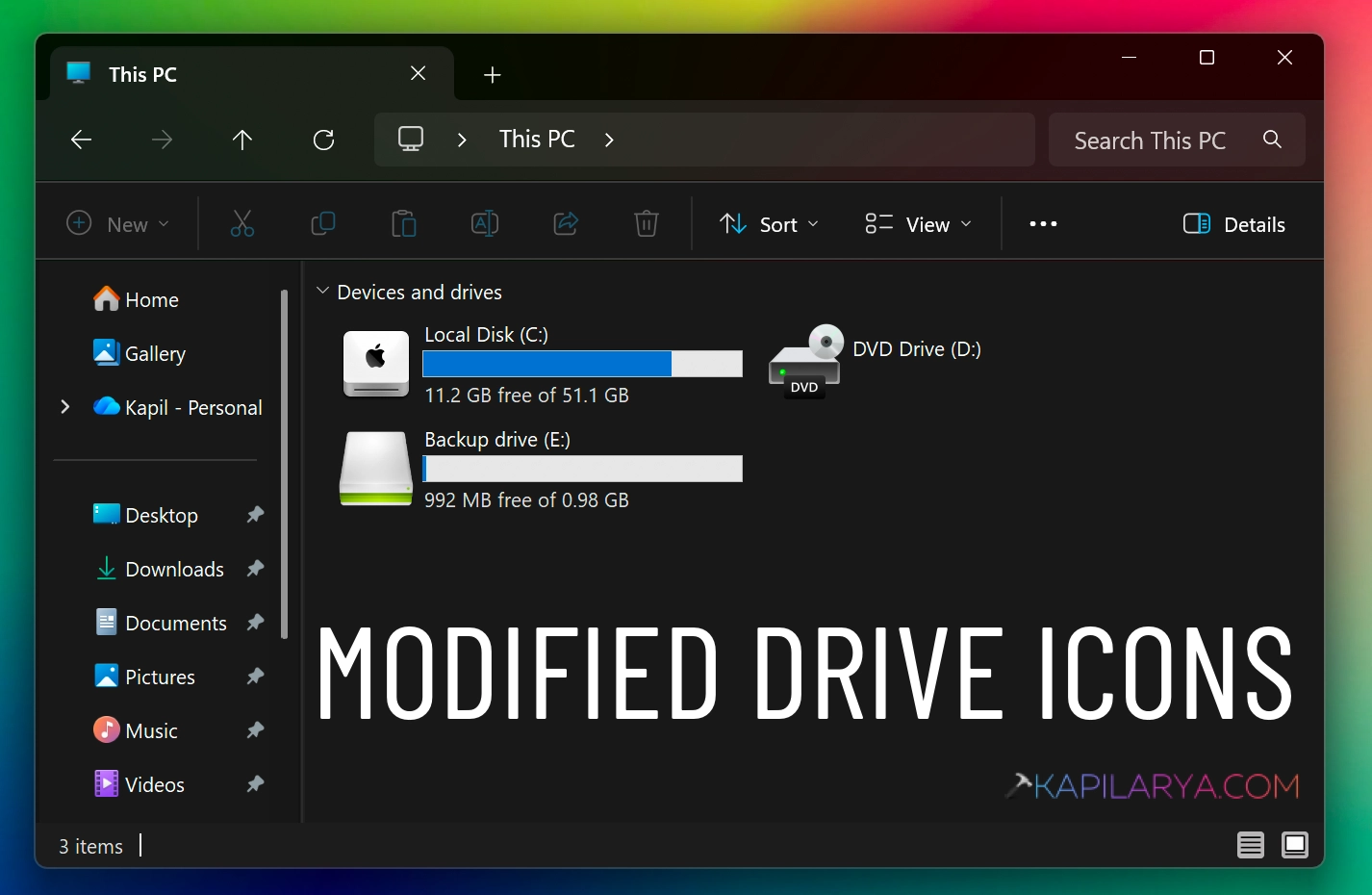1372x895 pixels.
Task: Open the New dropdown menu
Action: coord(117,224)
